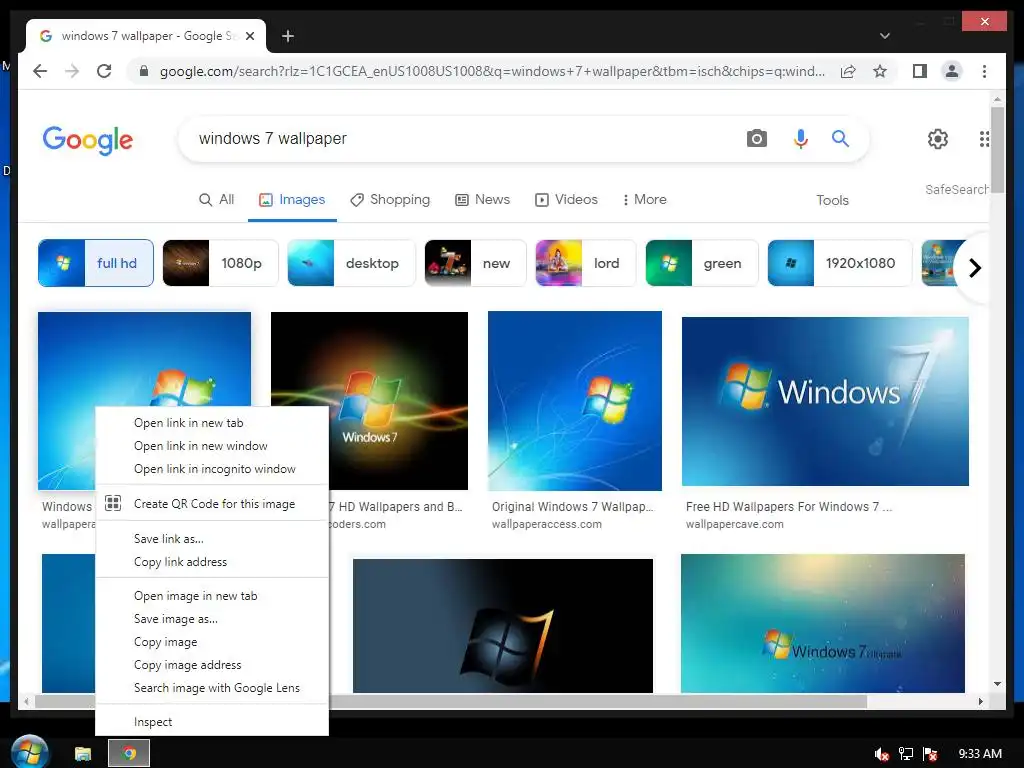Choose Copy link address
This screenshot has width=1024, height=768.
point(212,562)
